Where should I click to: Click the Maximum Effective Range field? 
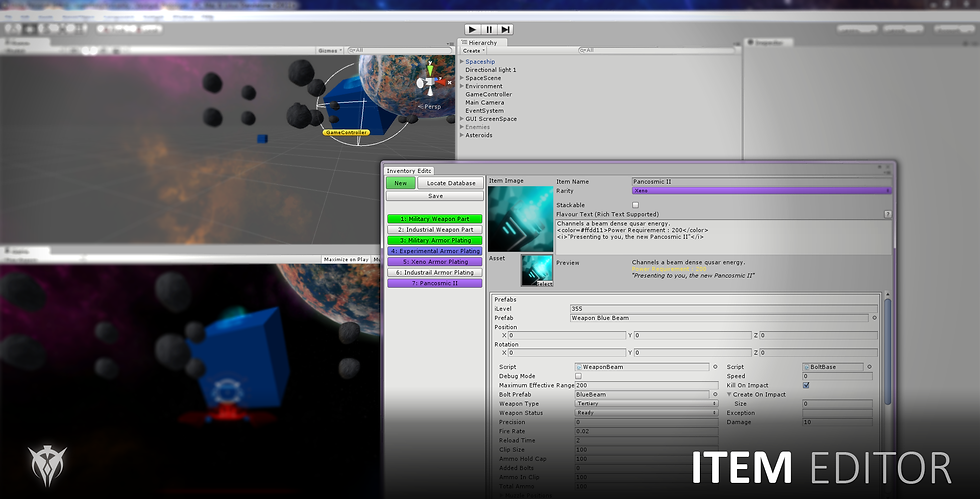(x=646, y=385)
